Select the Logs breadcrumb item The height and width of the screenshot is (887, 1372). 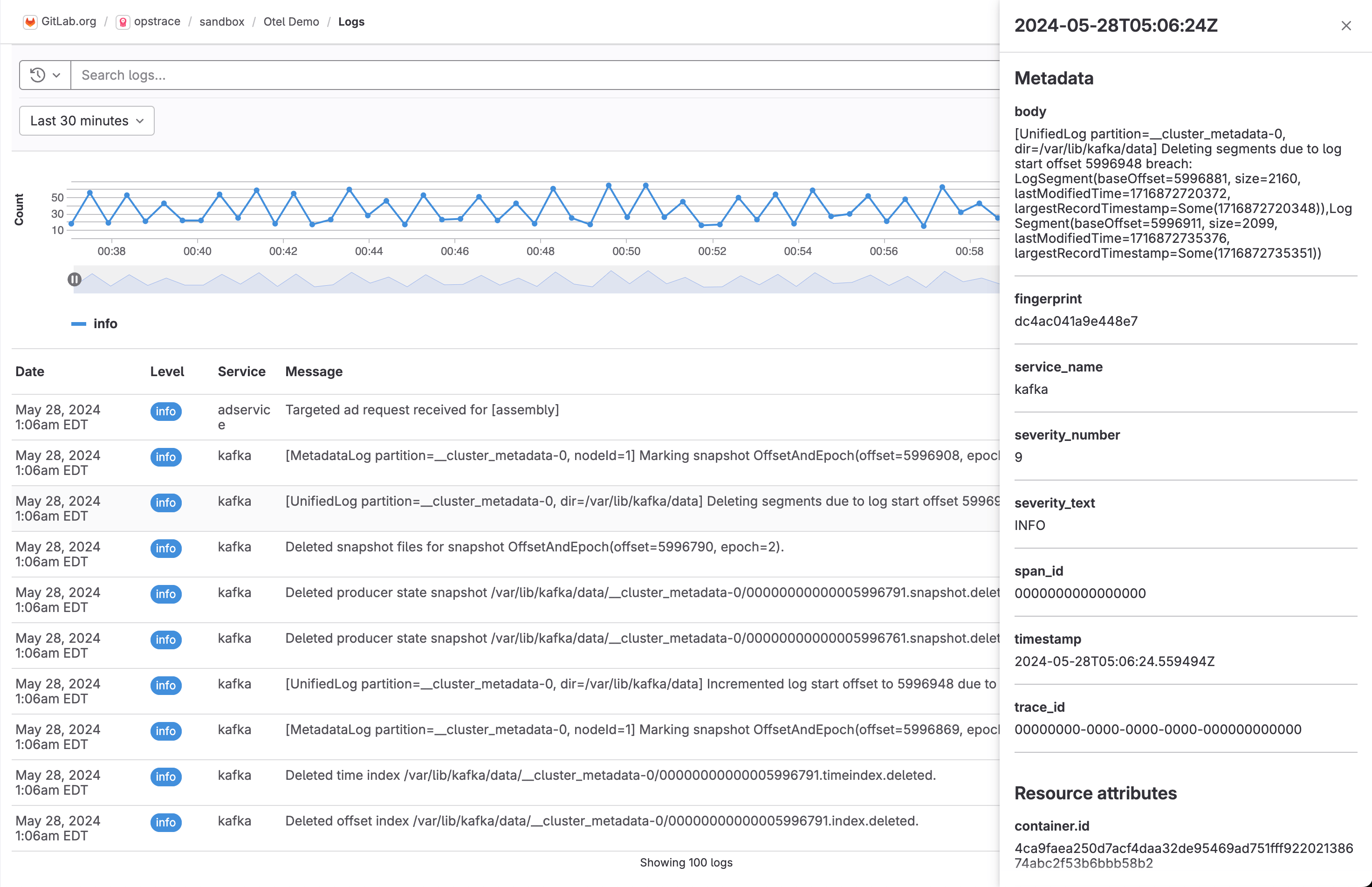click(351, 22)
